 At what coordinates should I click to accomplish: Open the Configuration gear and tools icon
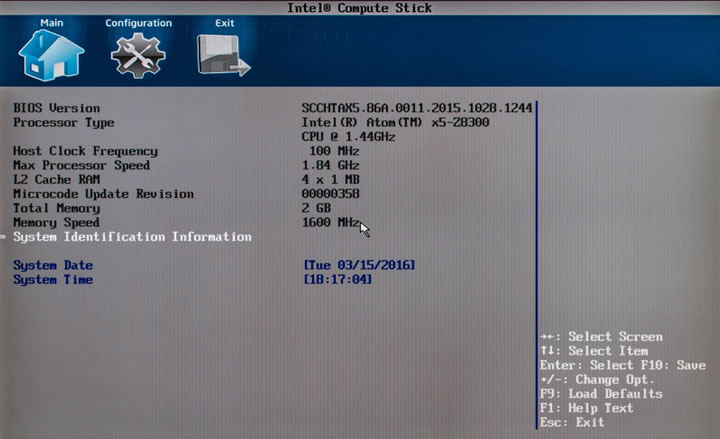pyautogui.click(x=138, y=56)
